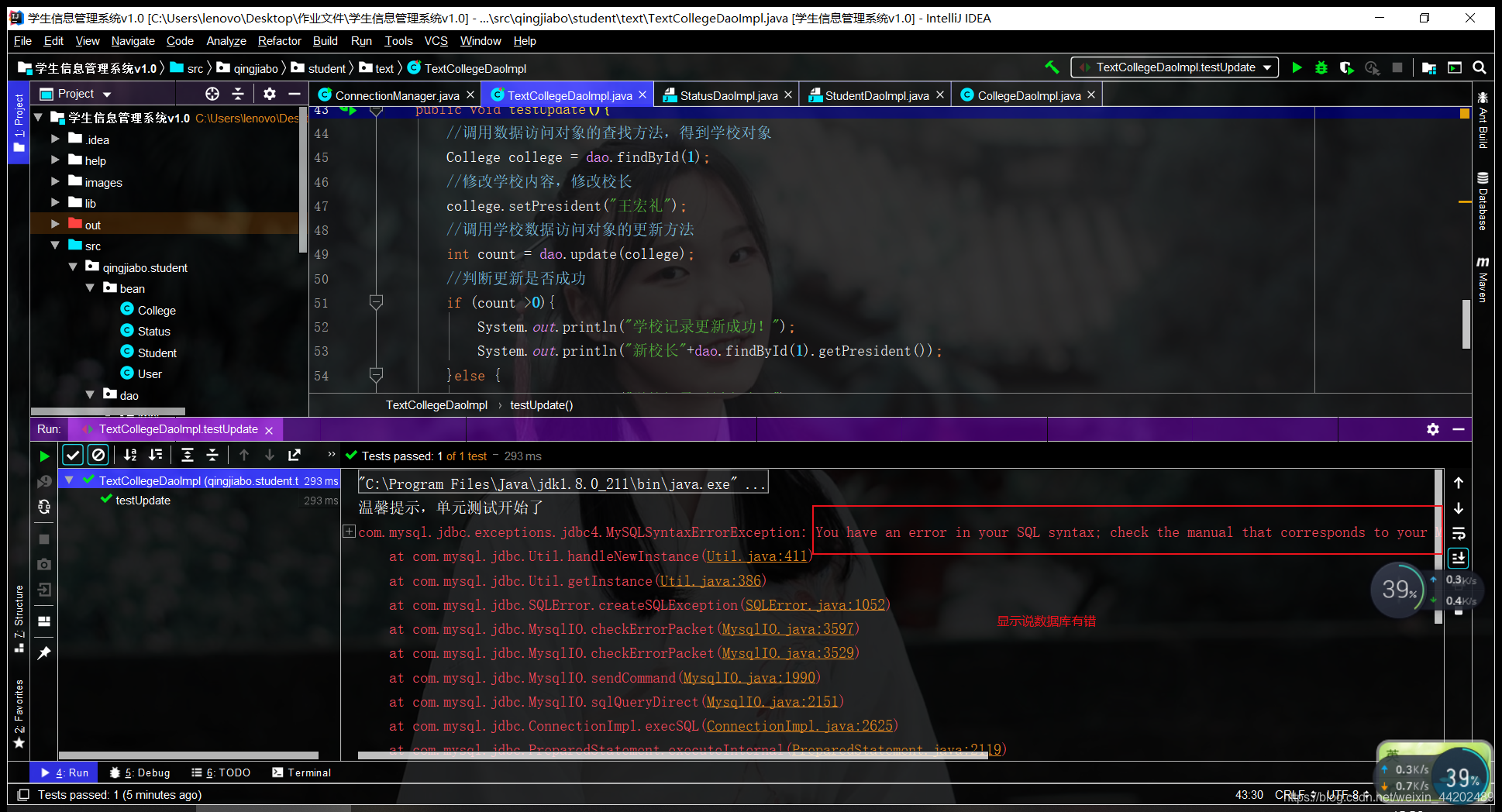The width and height of the screenshot is (1502, 812).
Task: Open the VCS menu
Action: (436, 41)
